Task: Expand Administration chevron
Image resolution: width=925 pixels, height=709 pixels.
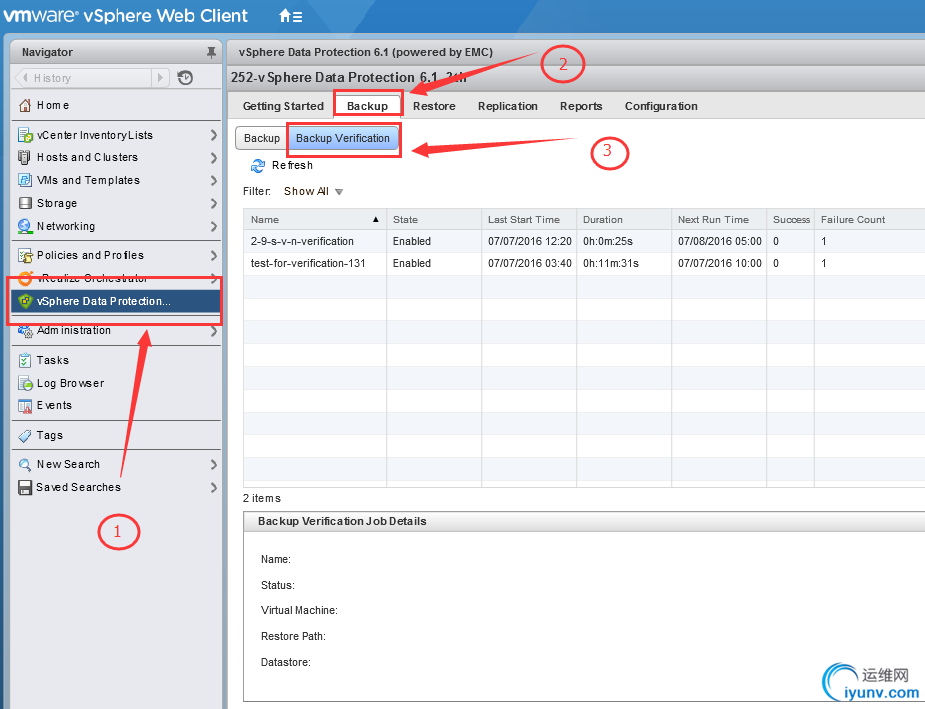Action: pyautogui.click(x=214, y=331)
